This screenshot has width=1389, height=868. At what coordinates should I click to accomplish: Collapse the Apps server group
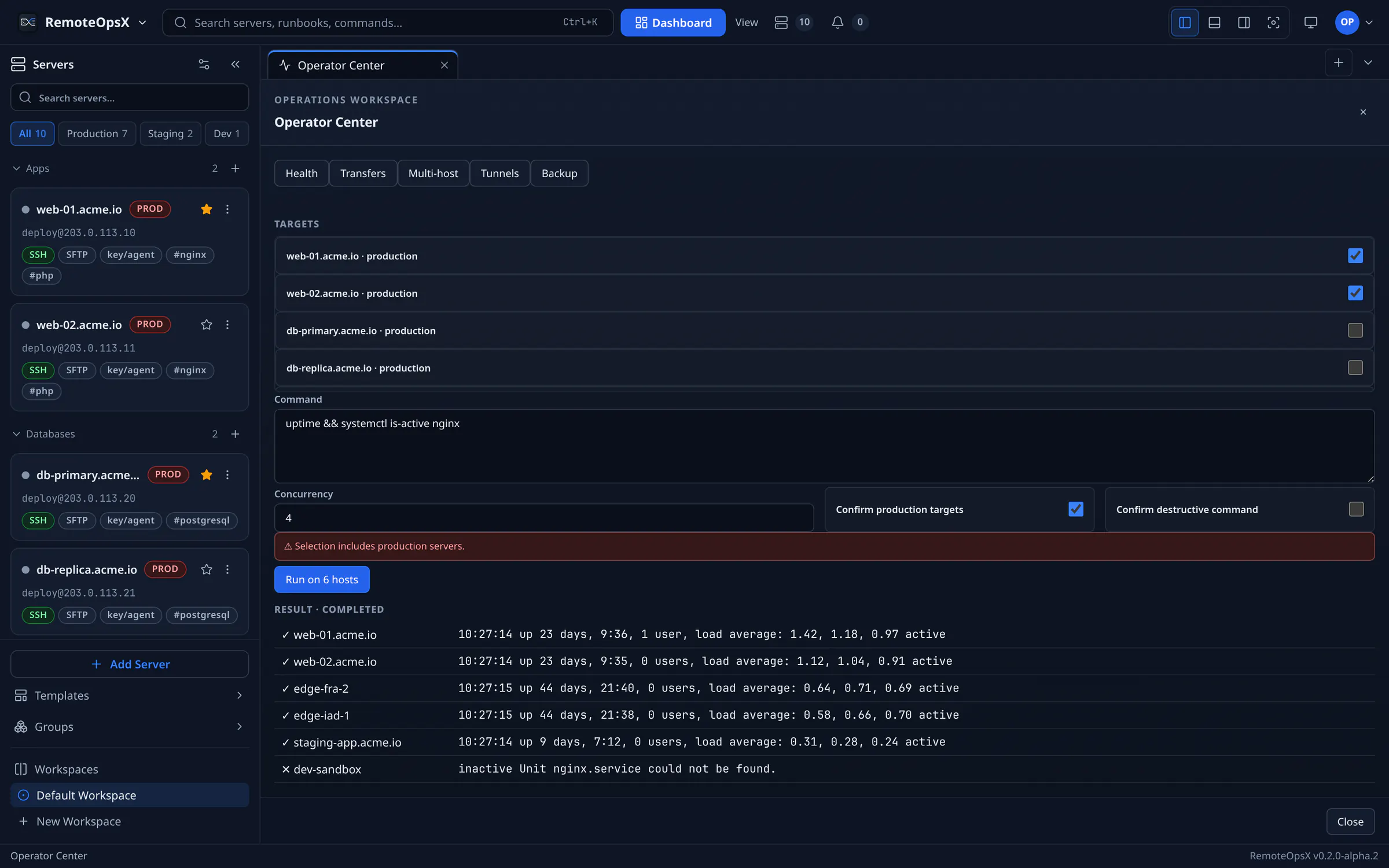click(16, 168)
